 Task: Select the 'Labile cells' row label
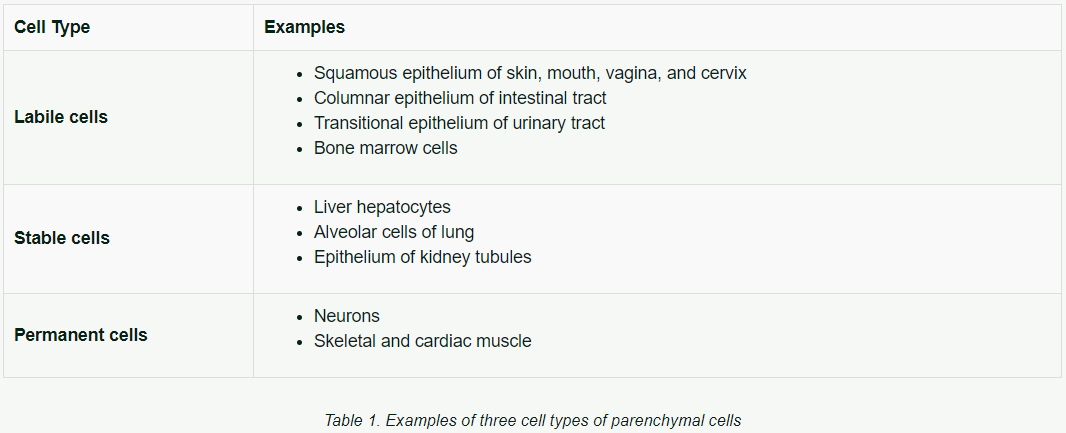(61, 117)
